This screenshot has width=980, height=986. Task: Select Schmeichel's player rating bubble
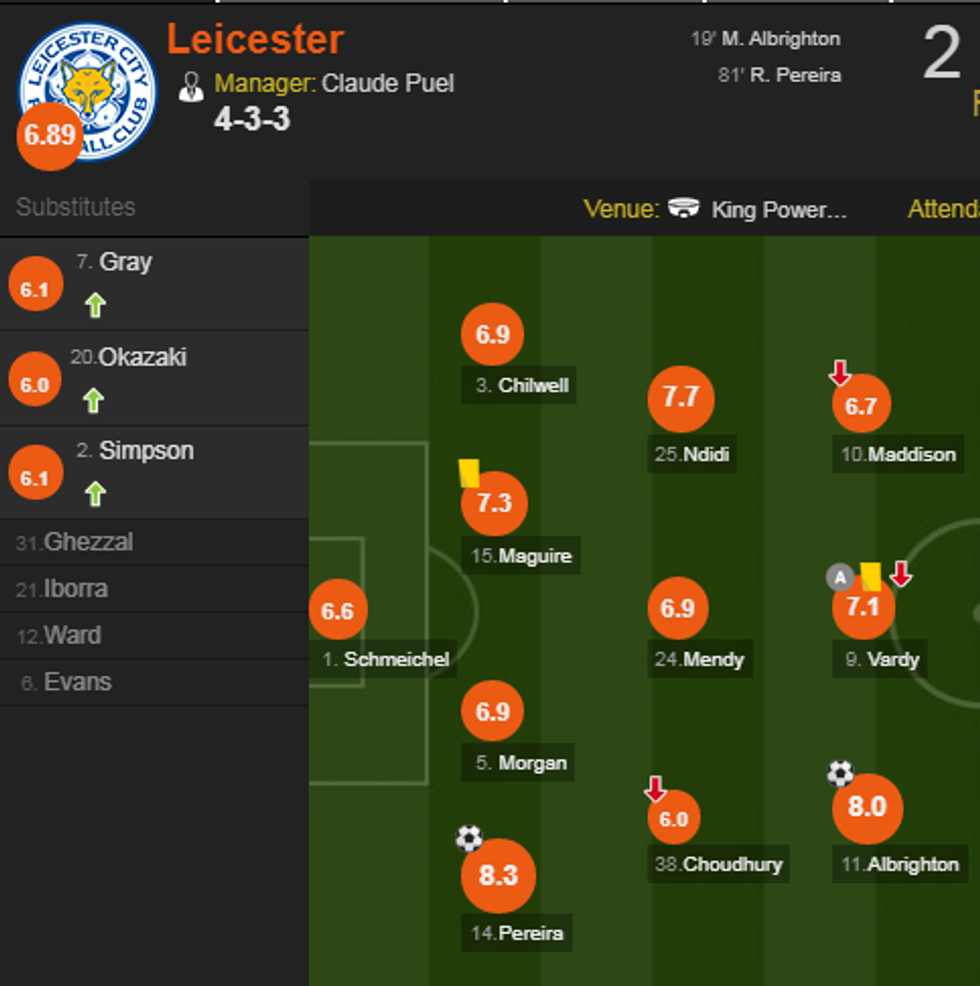tap(338, 608)
